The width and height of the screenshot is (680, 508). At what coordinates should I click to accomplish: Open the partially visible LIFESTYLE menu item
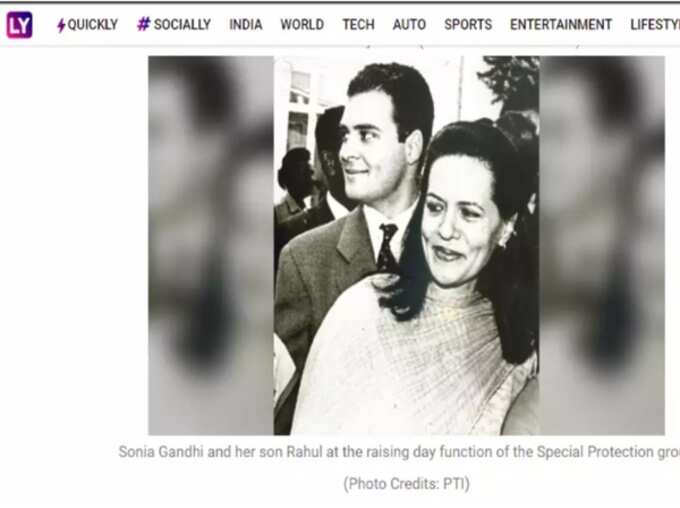point(655,25)
